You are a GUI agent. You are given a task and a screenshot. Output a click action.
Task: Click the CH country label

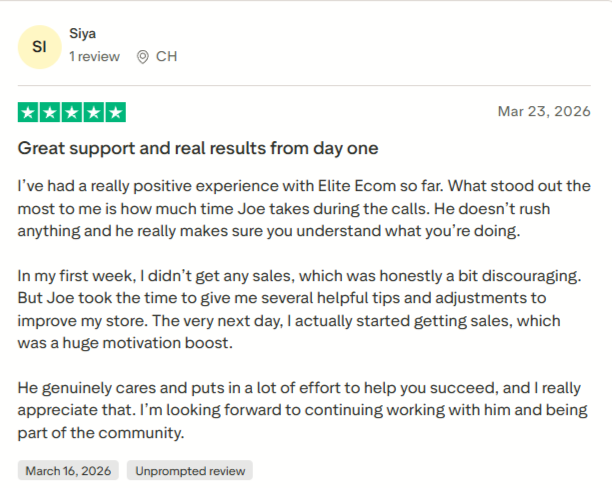[166, 57]
